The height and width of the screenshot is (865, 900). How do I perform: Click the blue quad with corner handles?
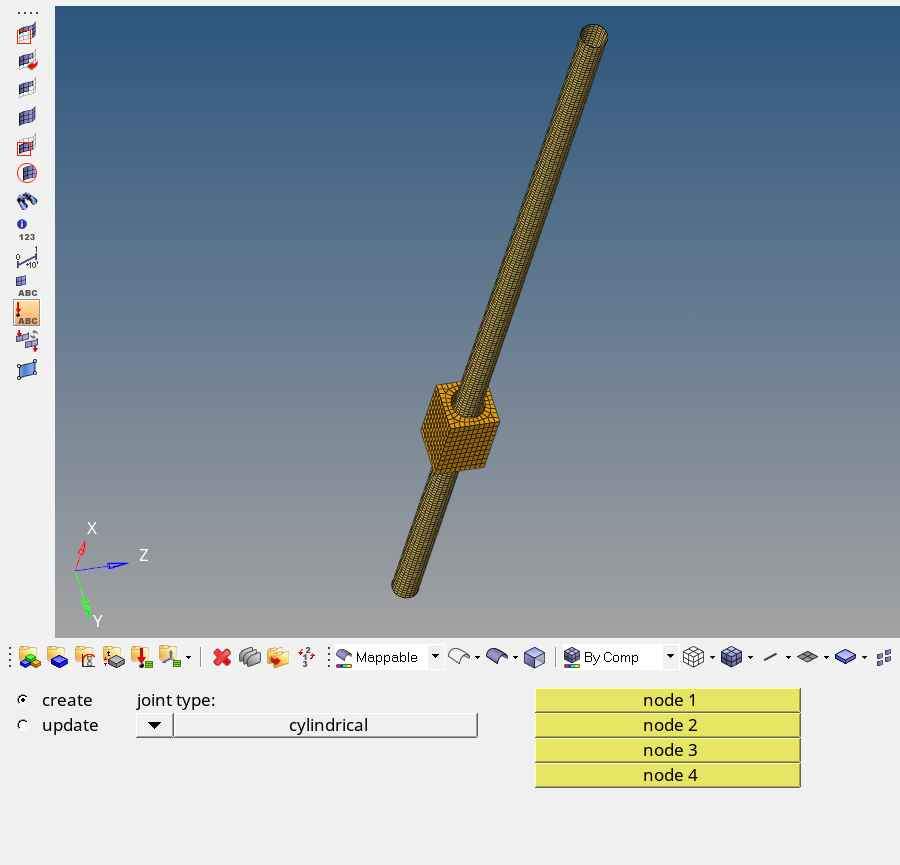pyautogui.click(x=27, y=370)
